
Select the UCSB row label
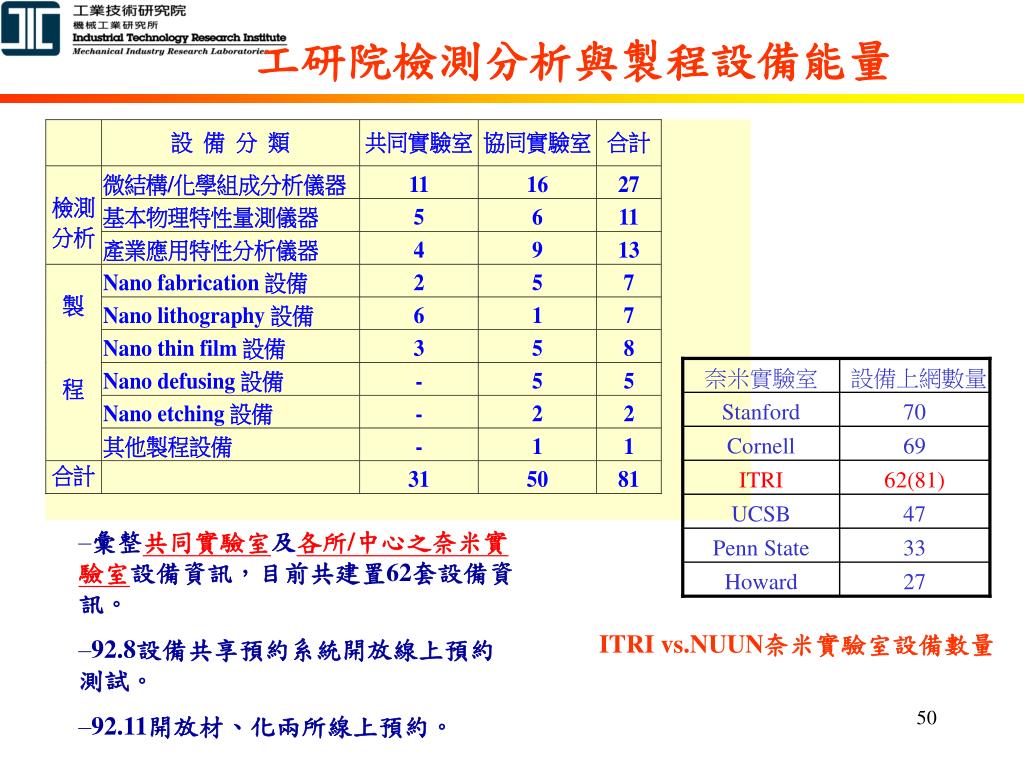click(761, 514)
